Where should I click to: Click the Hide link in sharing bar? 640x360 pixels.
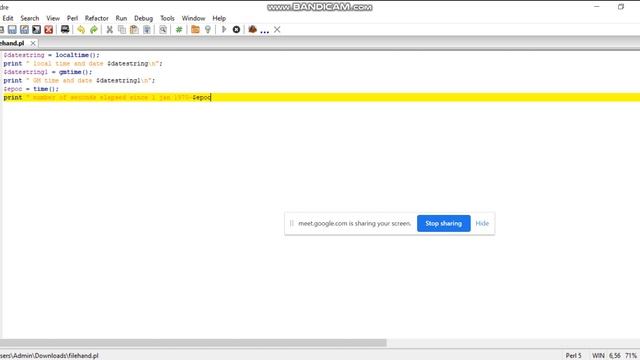(x=482, y=223)
